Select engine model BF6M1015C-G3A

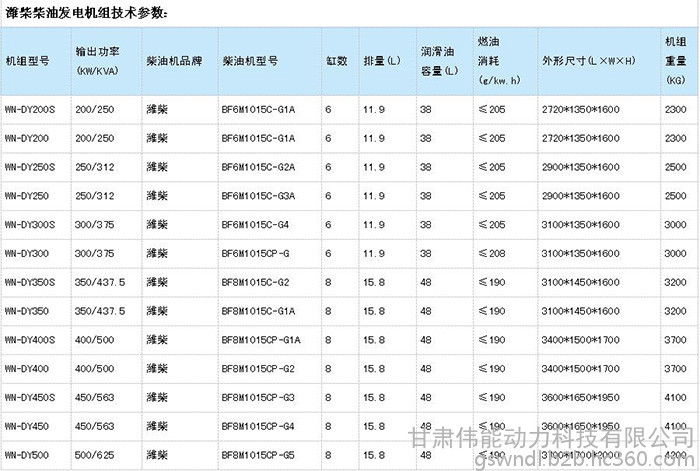point(258,196)
